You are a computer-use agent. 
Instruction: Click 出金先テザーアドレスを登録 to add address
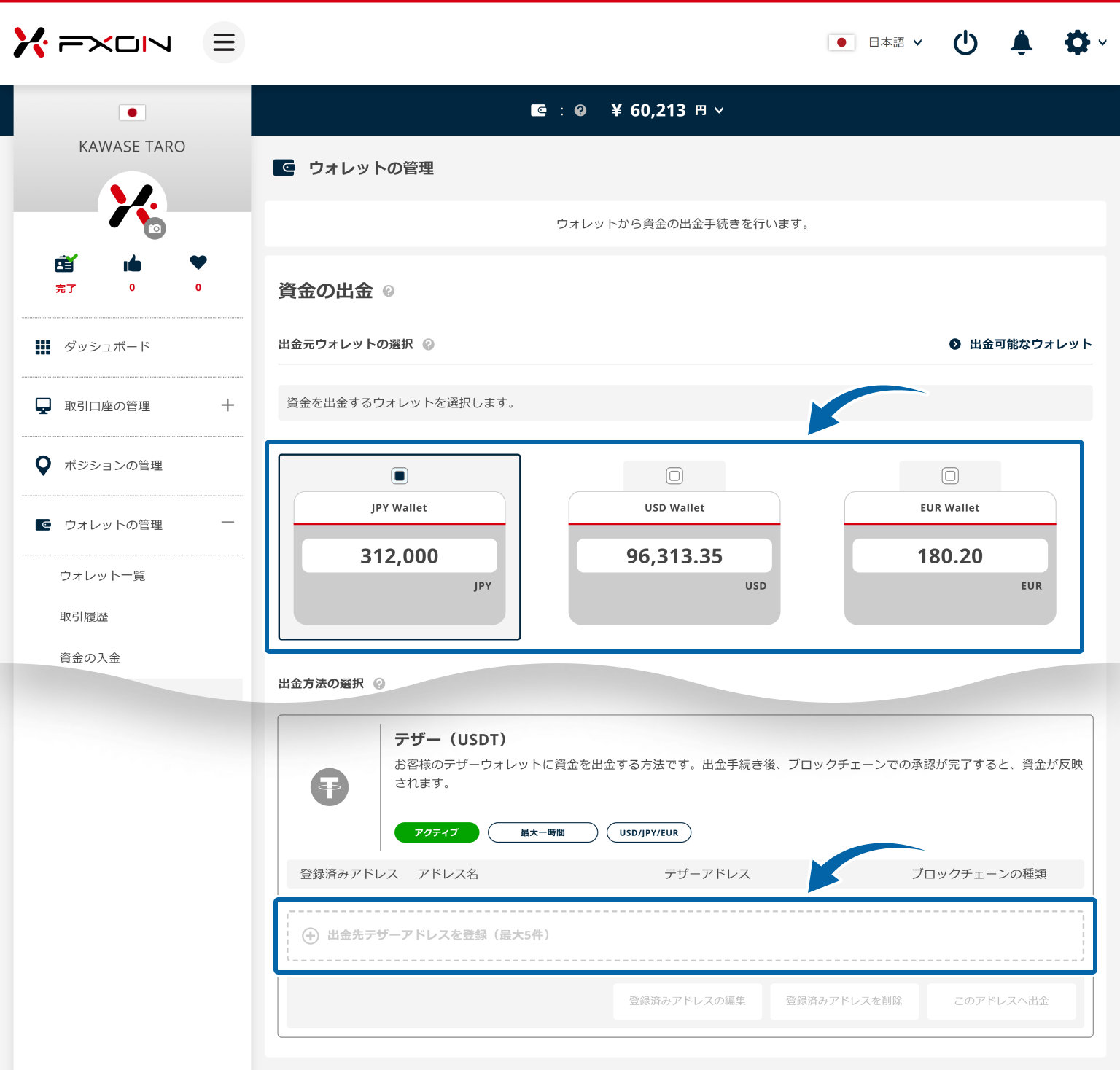pyautogui.click(x=437, y=935)
